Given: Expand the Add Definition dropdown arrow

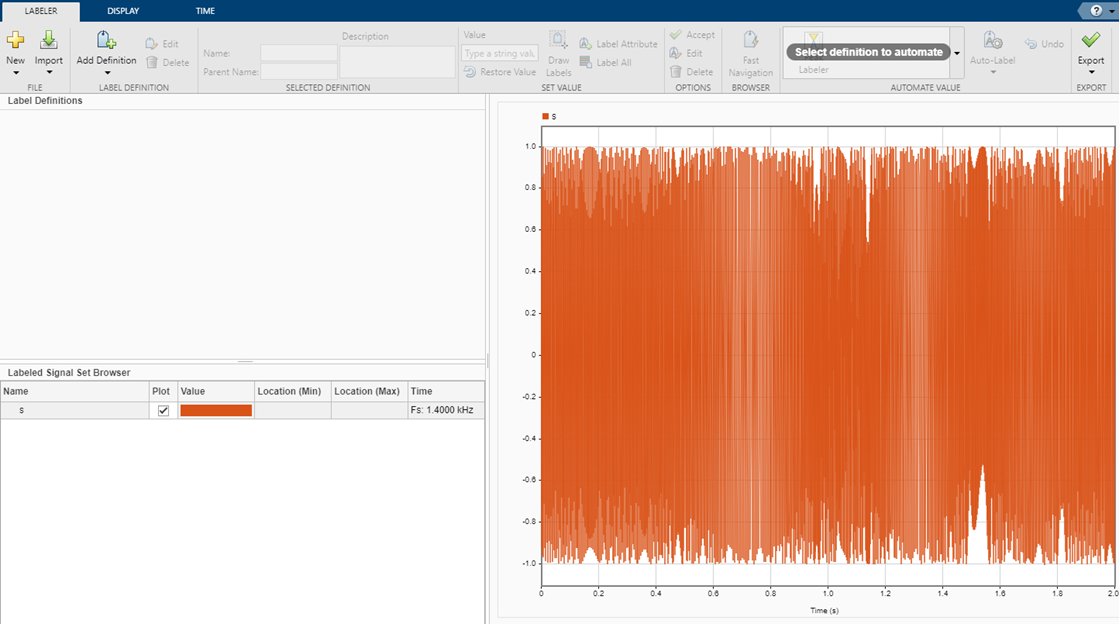Looking at the screenshot, I should [106, 73].
